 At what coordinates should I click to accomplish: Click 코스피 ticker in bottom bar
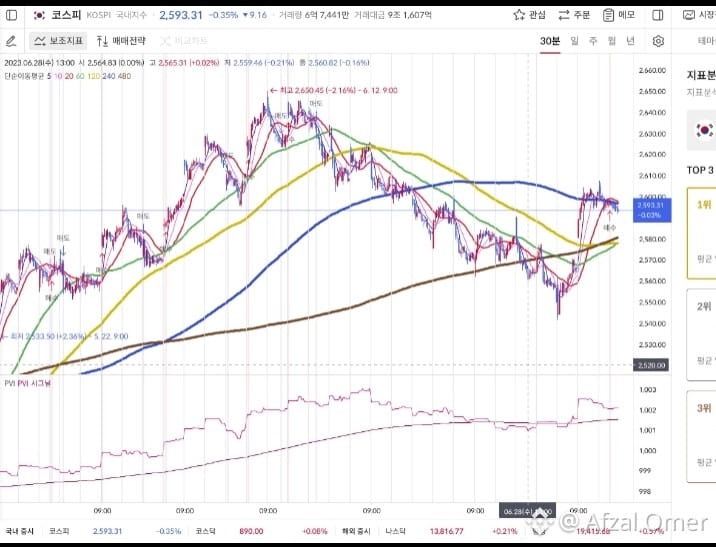click(x=59, y=531)
